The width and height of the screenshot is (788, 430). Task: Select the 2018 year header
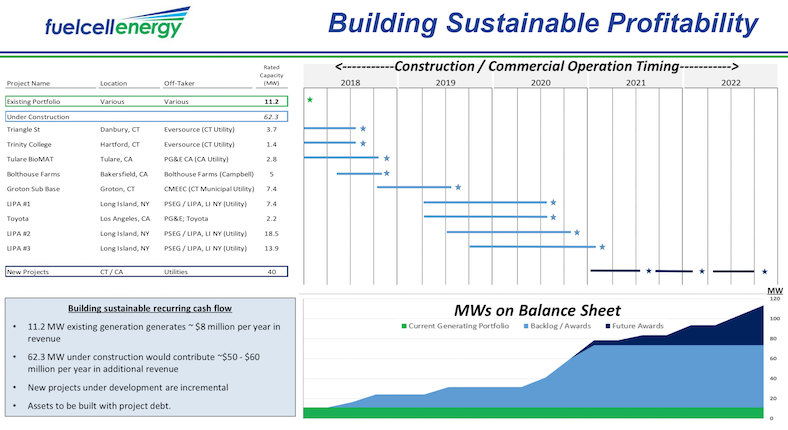(350, 83)
